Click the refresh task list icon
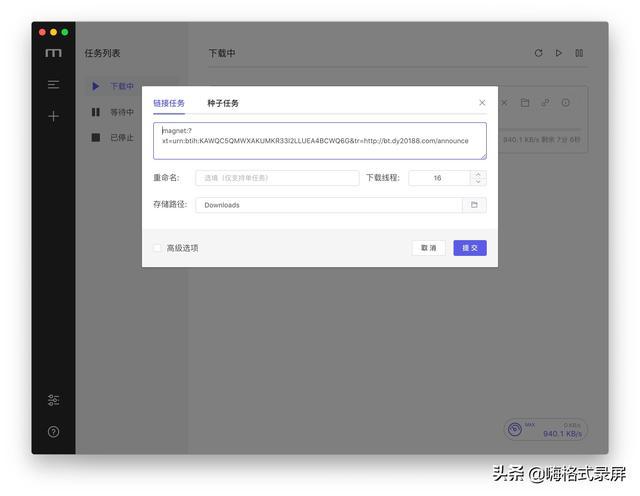This screenshot has height=496, width=640. click(x=538, y=53)
